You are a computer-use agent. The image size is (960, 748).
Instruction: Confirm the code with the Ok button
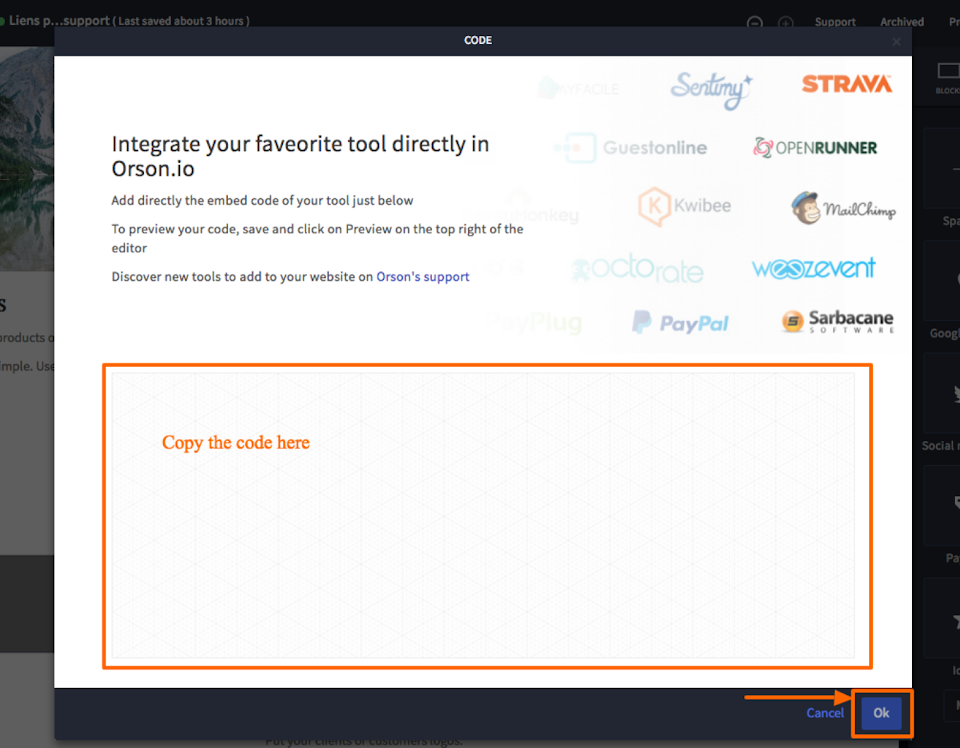[881, 713]
